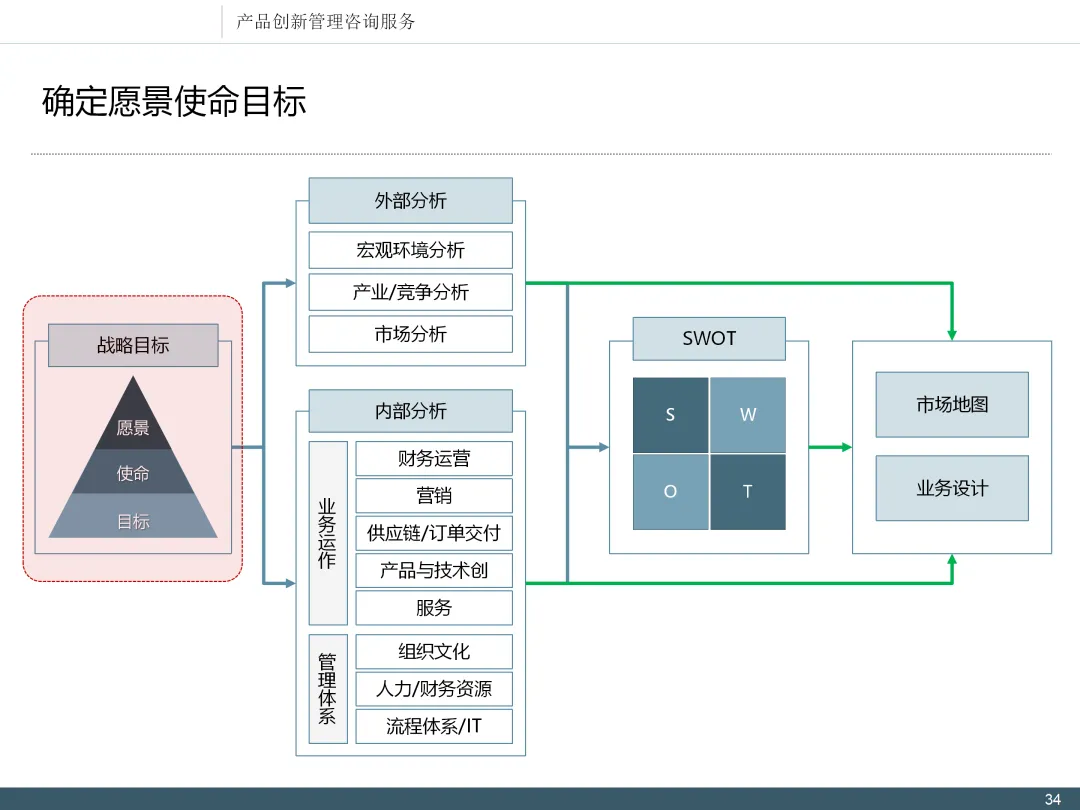Select the 人力/财务资源 box
1080x810 pixels.
[x=434, y=689]
